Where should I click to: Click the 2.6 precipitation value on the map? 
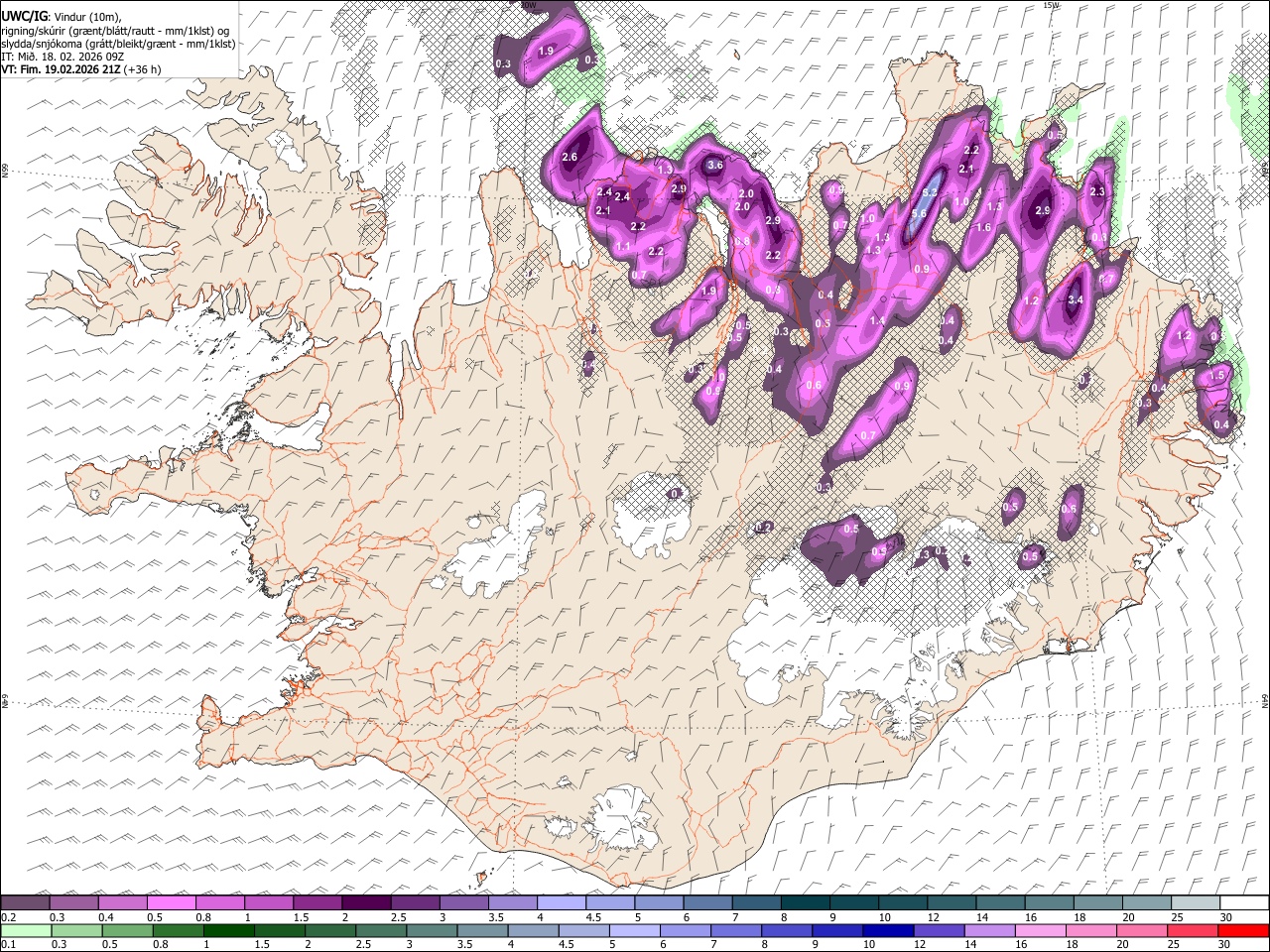pos(570,158)
